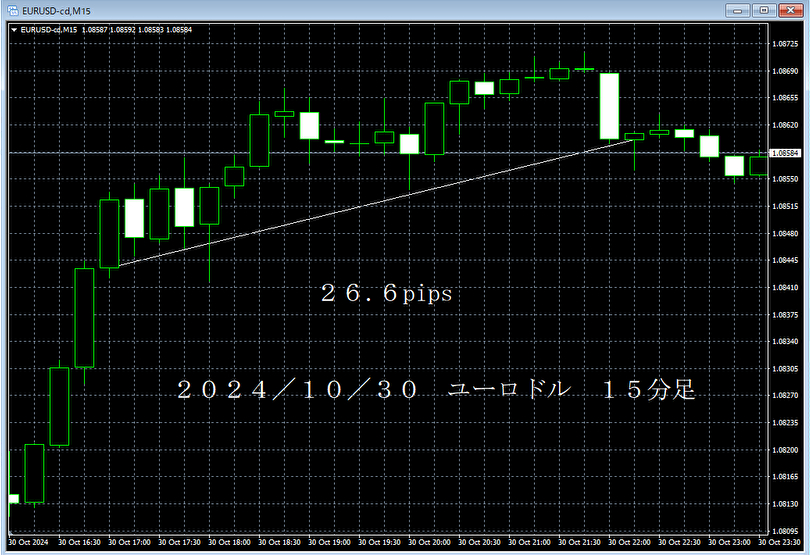
Task: Click the 30 Oct 23:30 time label
Action: point(780,542)
